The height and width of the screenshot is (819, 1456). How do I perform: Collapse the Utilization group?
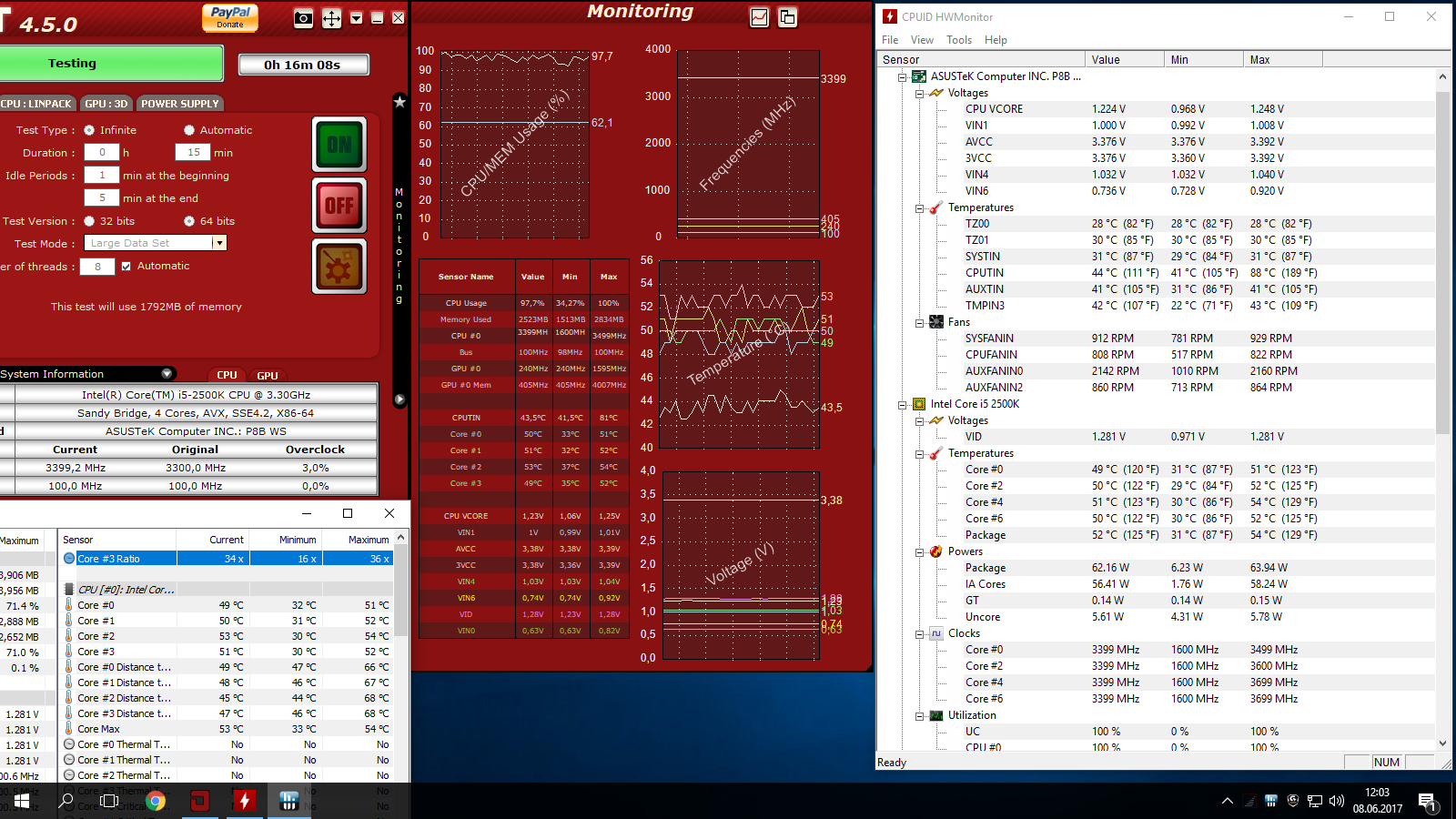(x=919, y=716)
